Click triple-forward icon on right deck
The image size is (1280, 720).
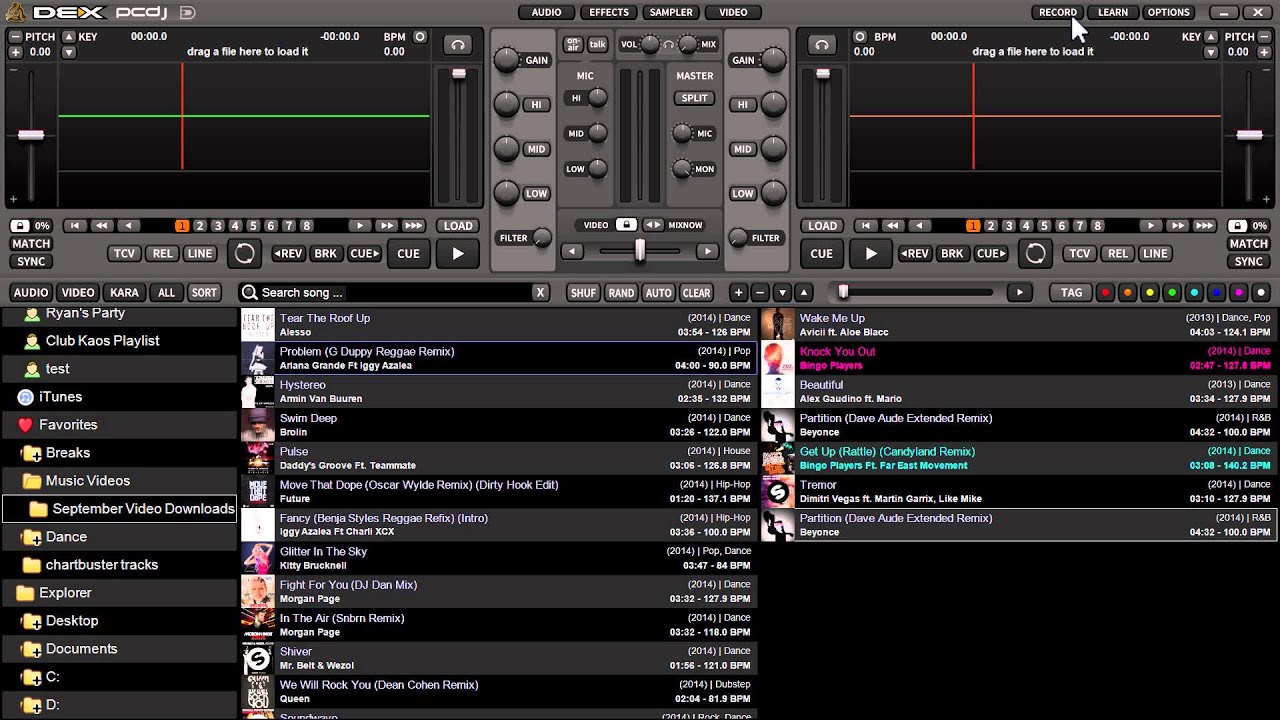point(1204,226)
